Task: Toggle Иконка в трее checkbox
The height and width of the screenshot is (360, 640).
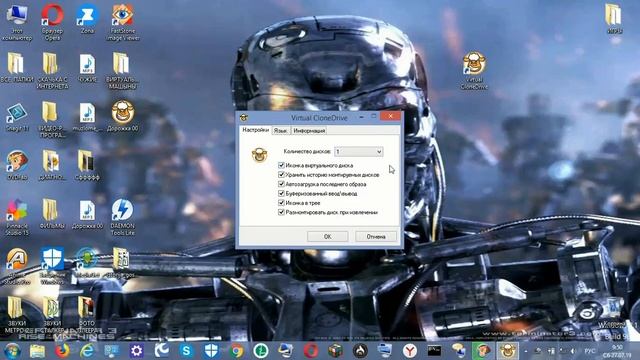Action: point(281,203)
